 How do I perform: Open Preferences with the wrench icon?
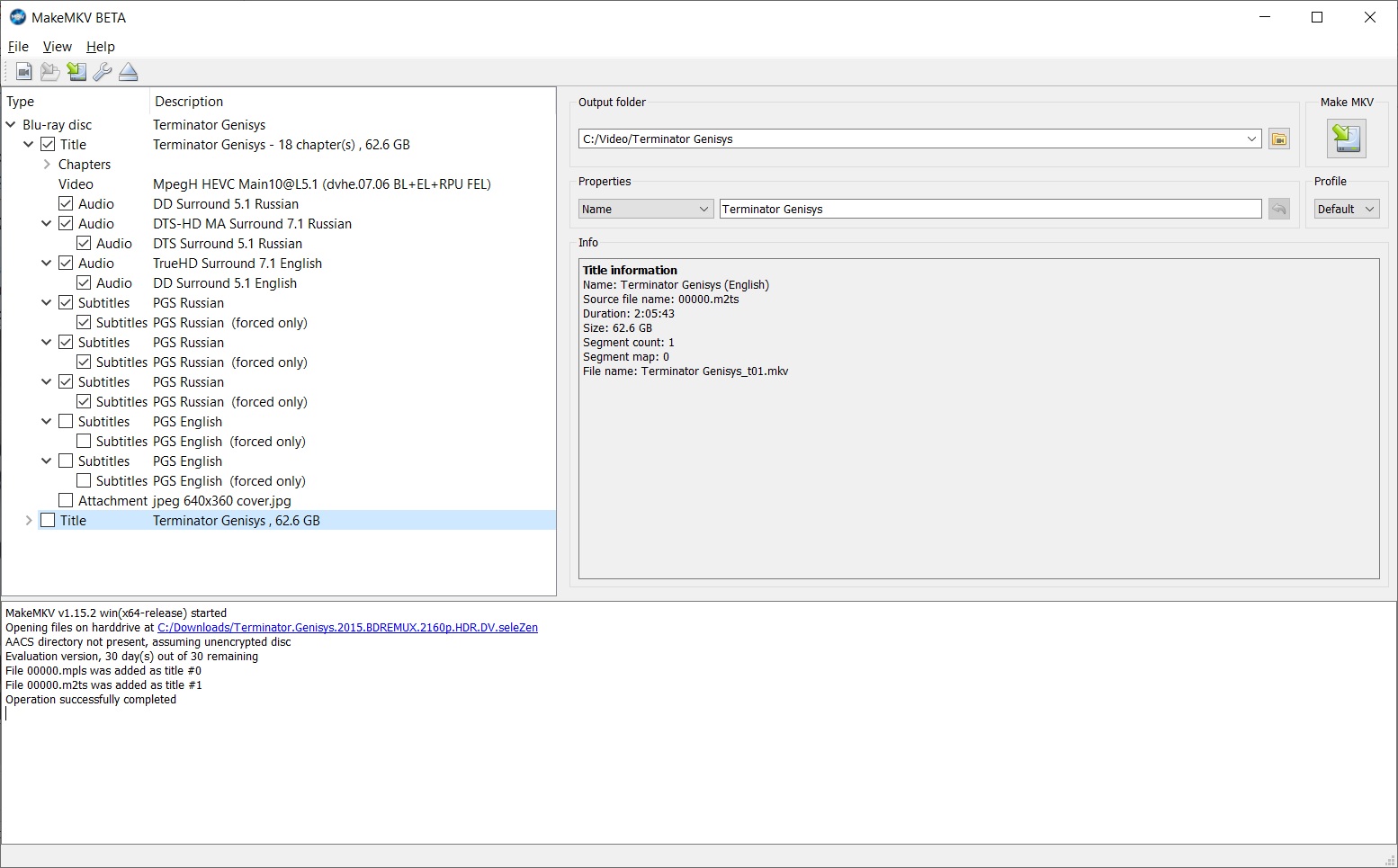click(x=103, y=72)
